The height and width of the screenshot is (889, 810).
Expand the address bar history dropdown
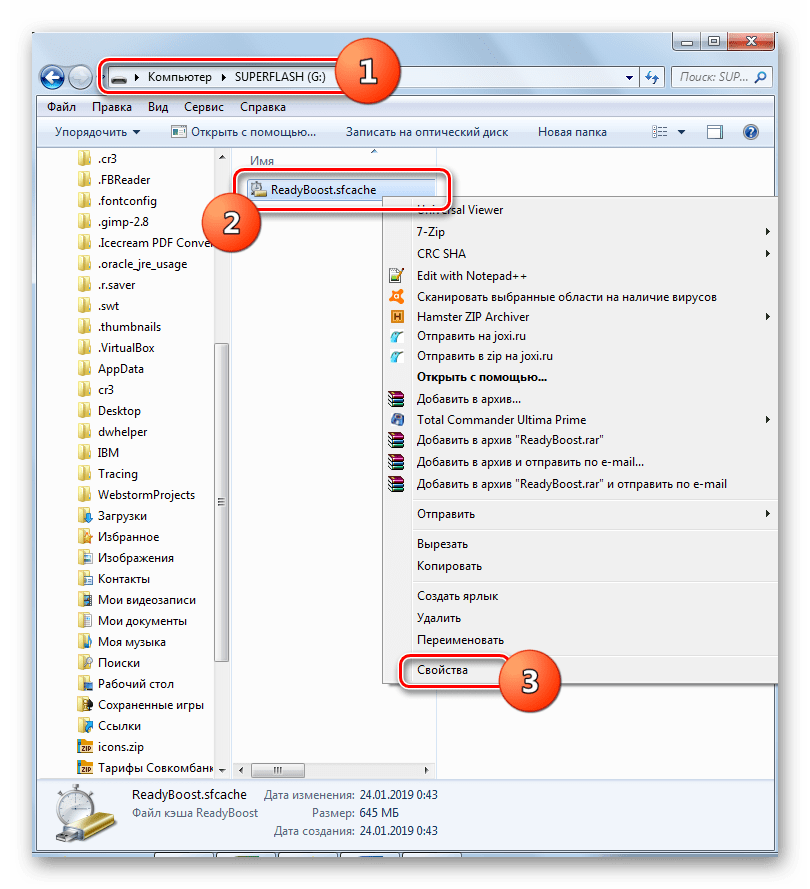tap(629, 77)
